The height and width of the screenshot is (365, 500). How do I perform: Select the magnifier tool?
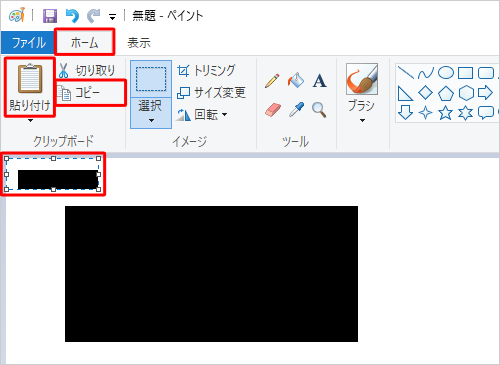319,110
